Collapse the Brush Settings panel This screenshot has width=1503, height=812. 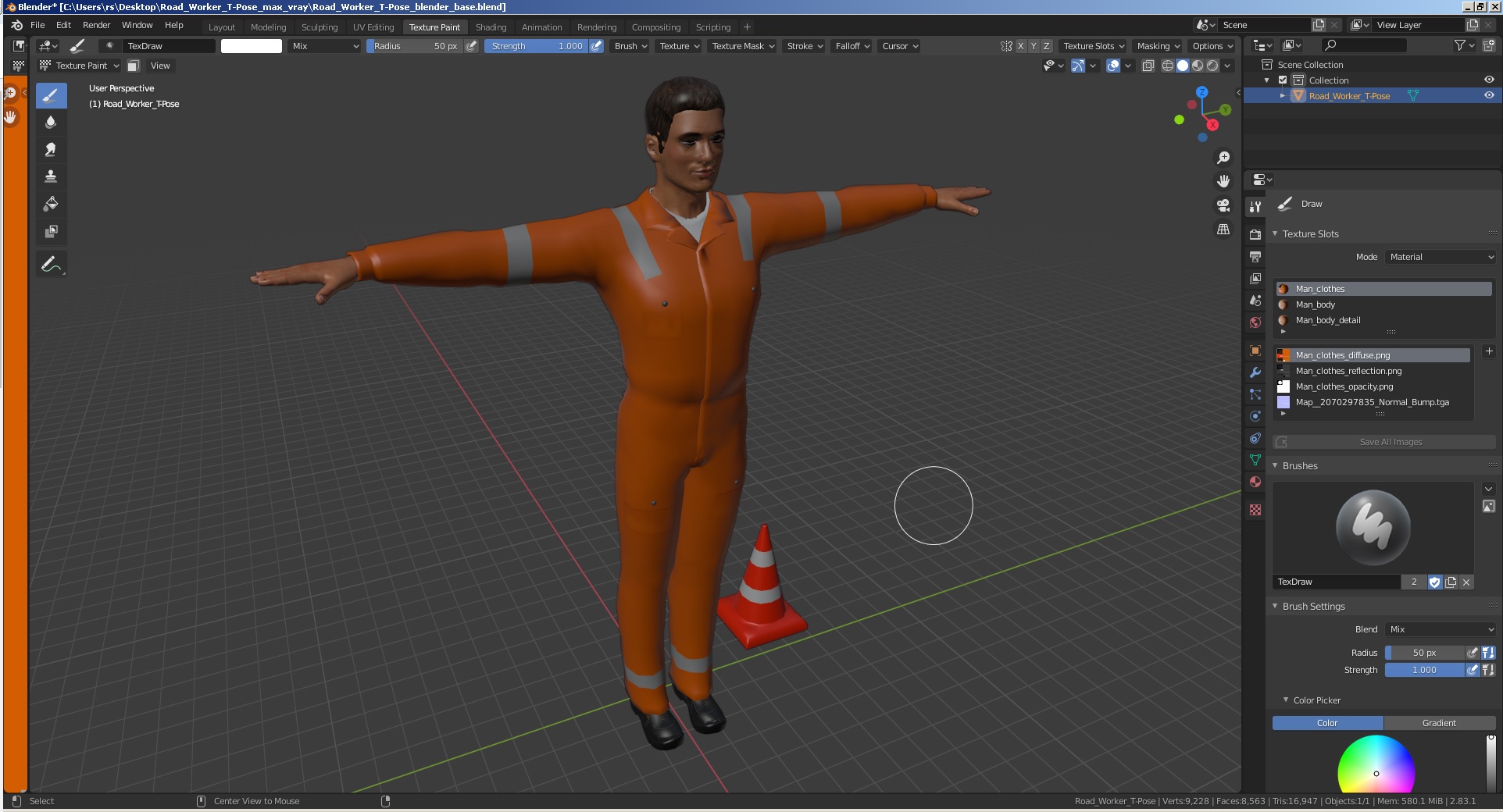click(1275, 606)
